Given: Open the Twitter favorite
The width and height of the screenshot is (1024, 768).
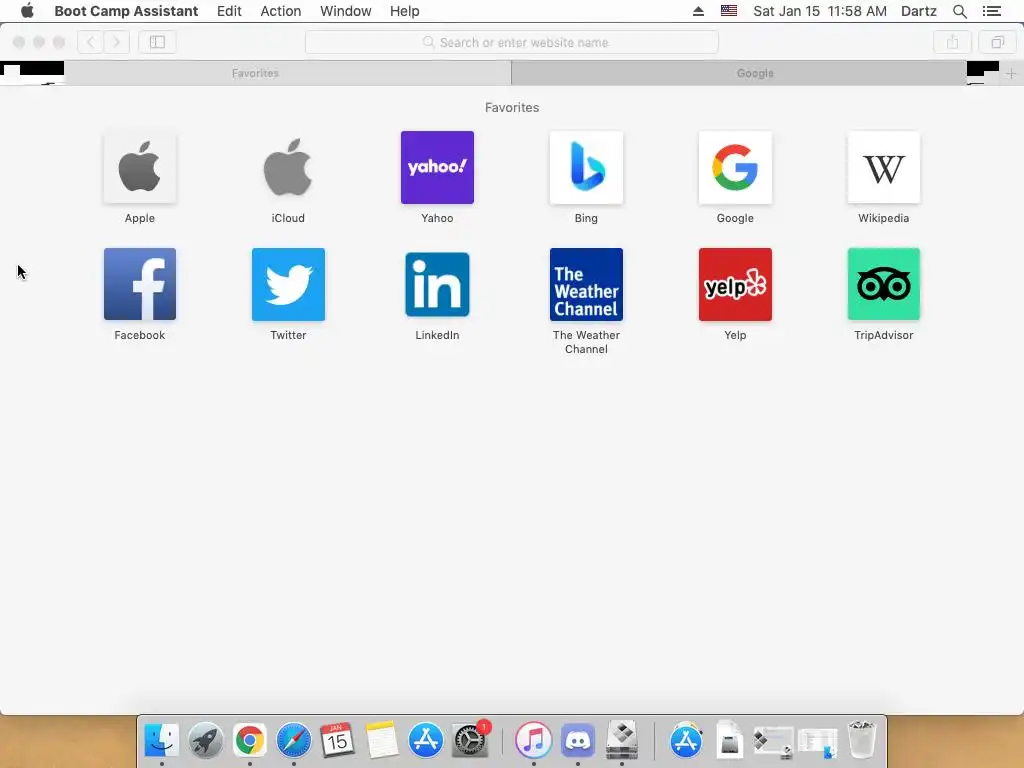Looking at the screenshot, I should coord(288,285).
